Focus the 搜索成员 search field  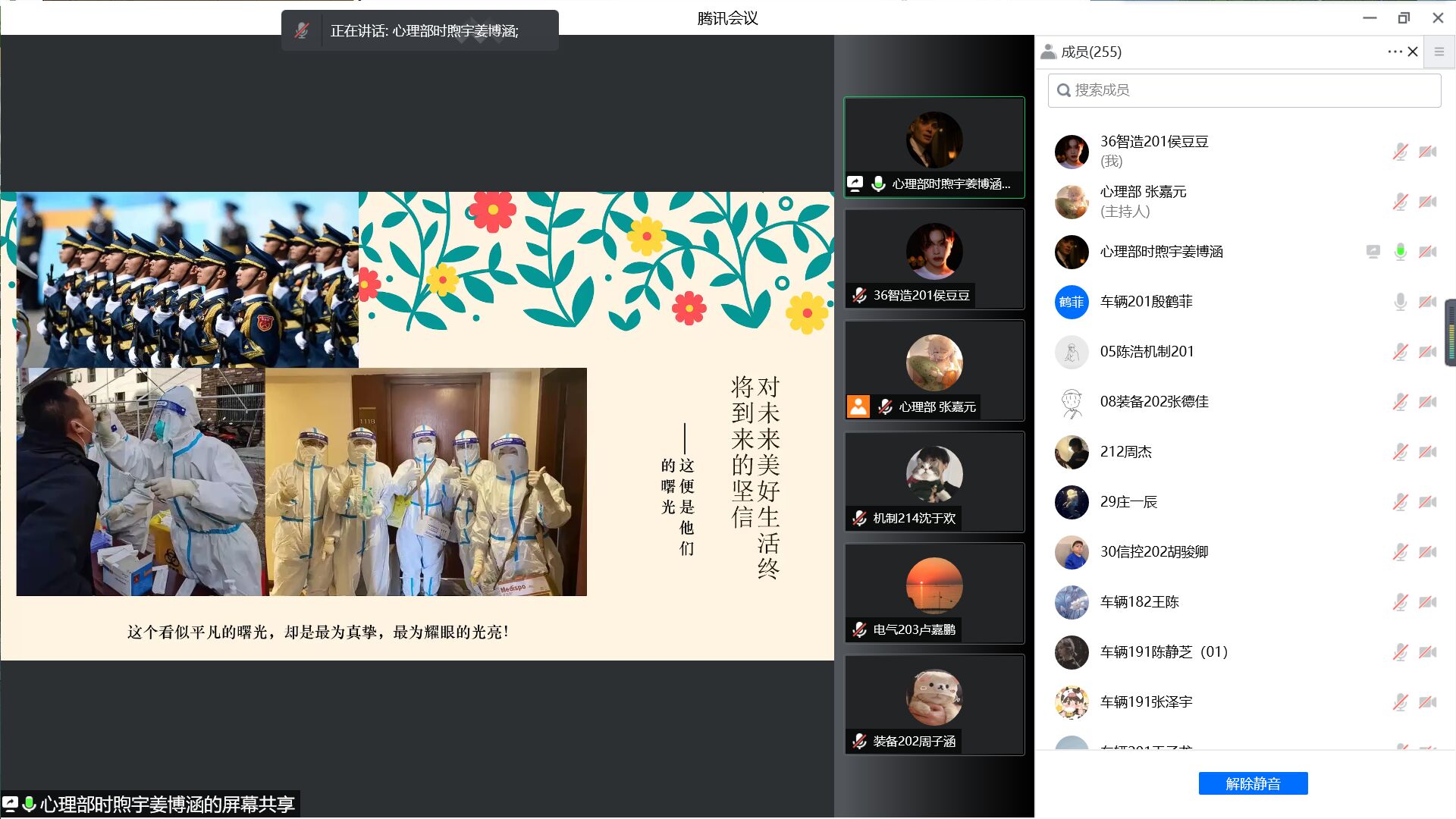[1244, 90]
